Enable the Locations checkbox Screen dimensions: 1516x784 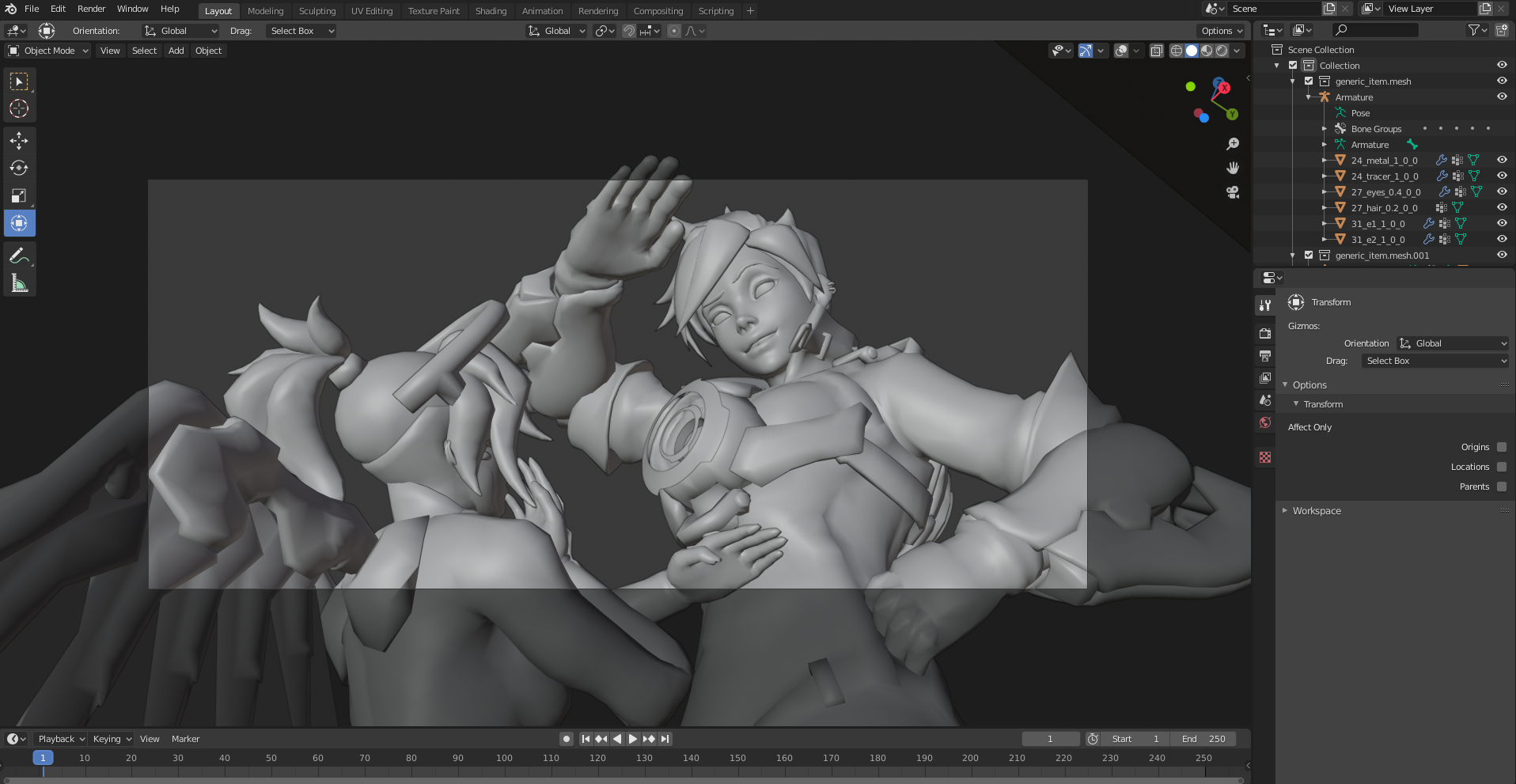coord(1502,467)
